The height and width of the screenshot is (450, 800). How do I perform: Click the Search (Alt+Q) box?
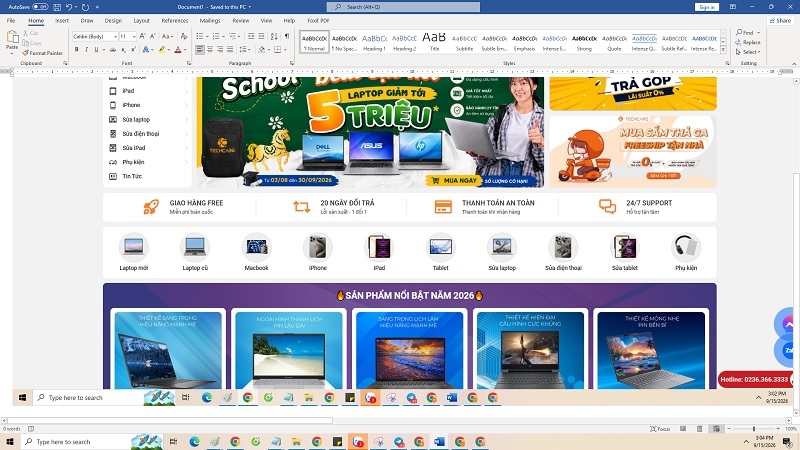pyautogui.click(x=403, y=7)
